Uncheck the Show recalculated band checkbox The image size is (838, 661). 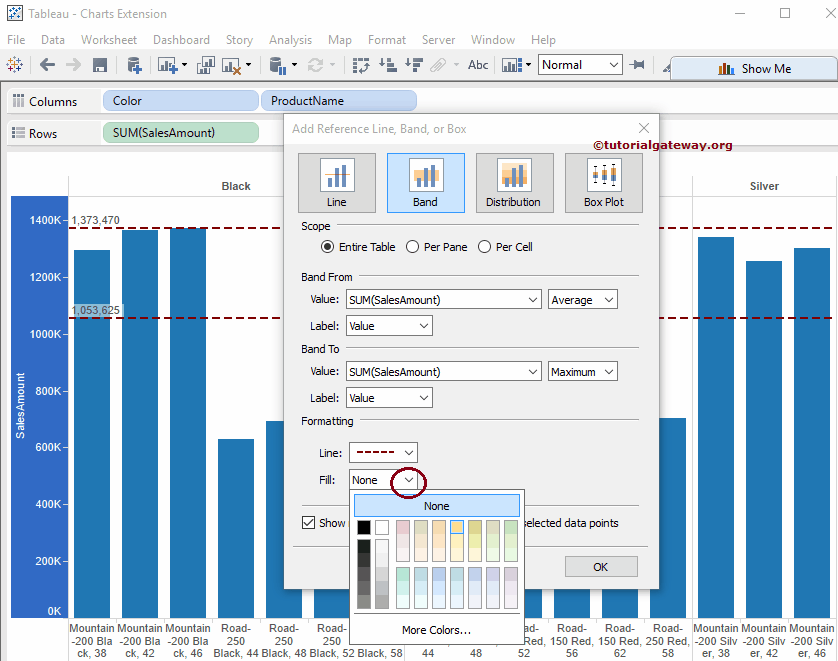(309, 523)
